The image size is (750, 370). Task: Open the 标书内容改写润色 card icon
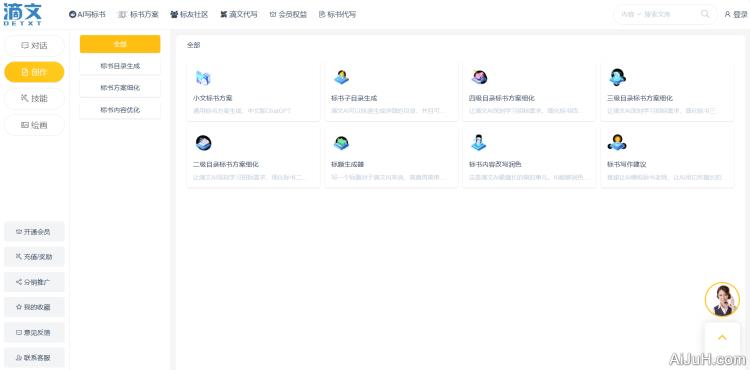point(479,143)
